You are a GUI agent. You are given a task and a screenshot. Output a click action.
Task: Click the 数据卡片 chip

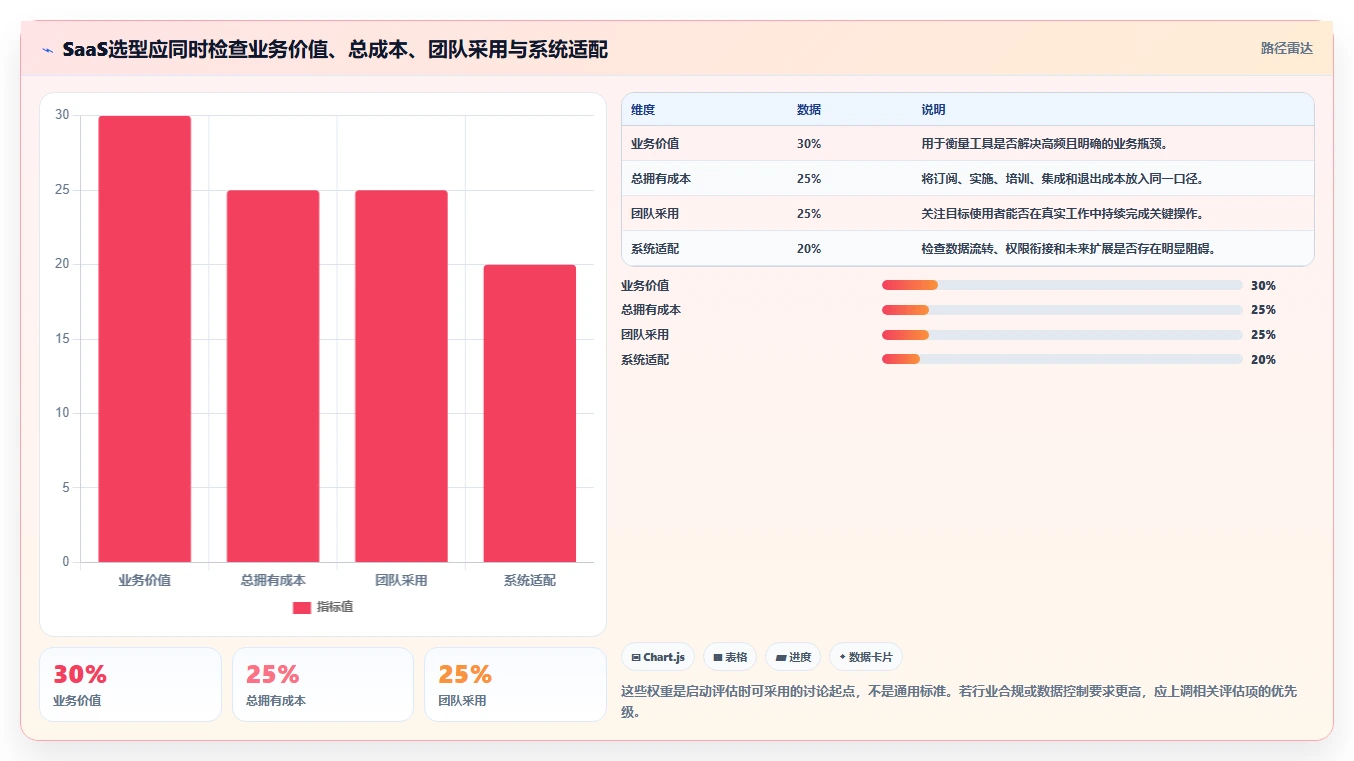click(866, 657)
